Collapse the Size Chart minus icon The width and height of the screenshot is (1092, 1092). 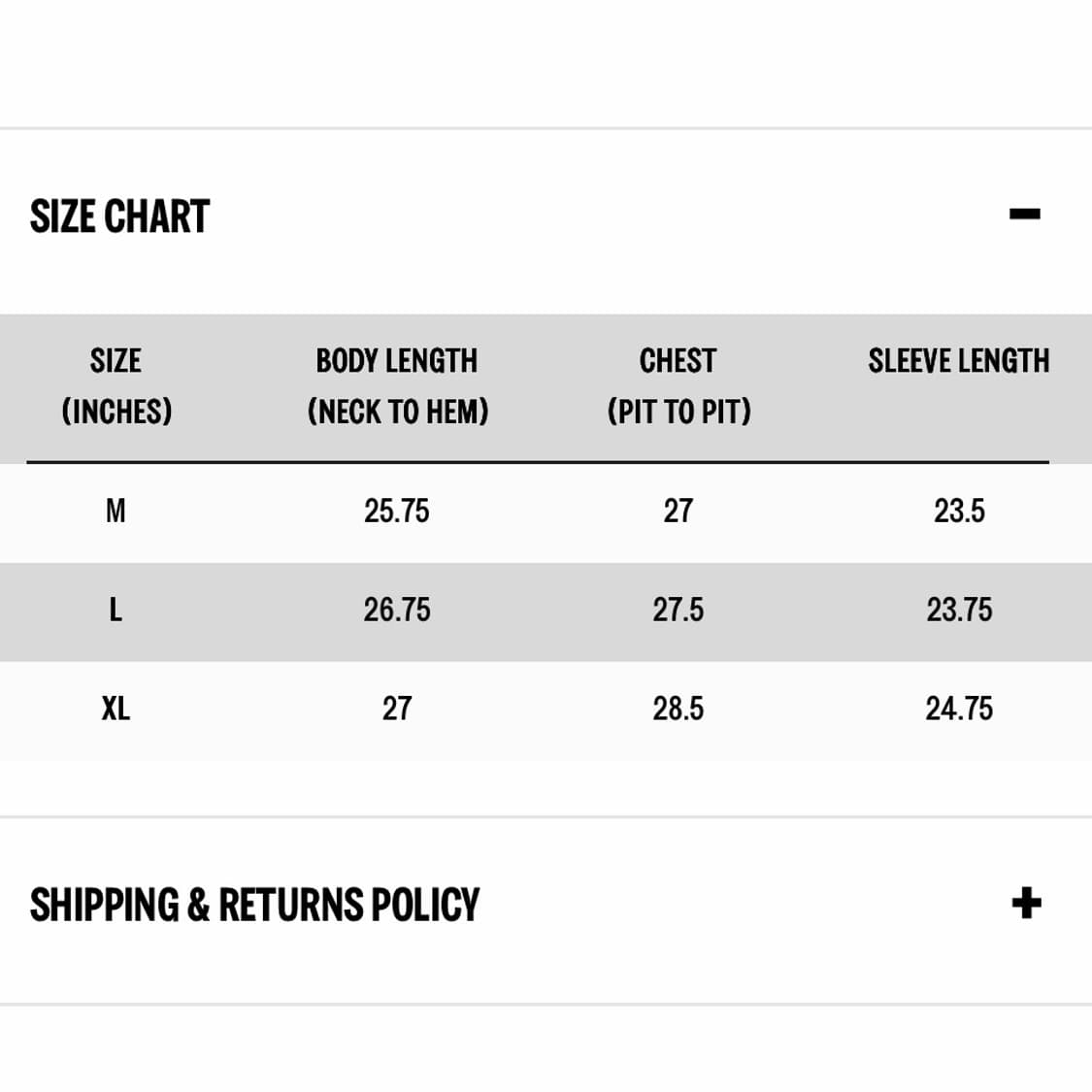[1024, 214]
